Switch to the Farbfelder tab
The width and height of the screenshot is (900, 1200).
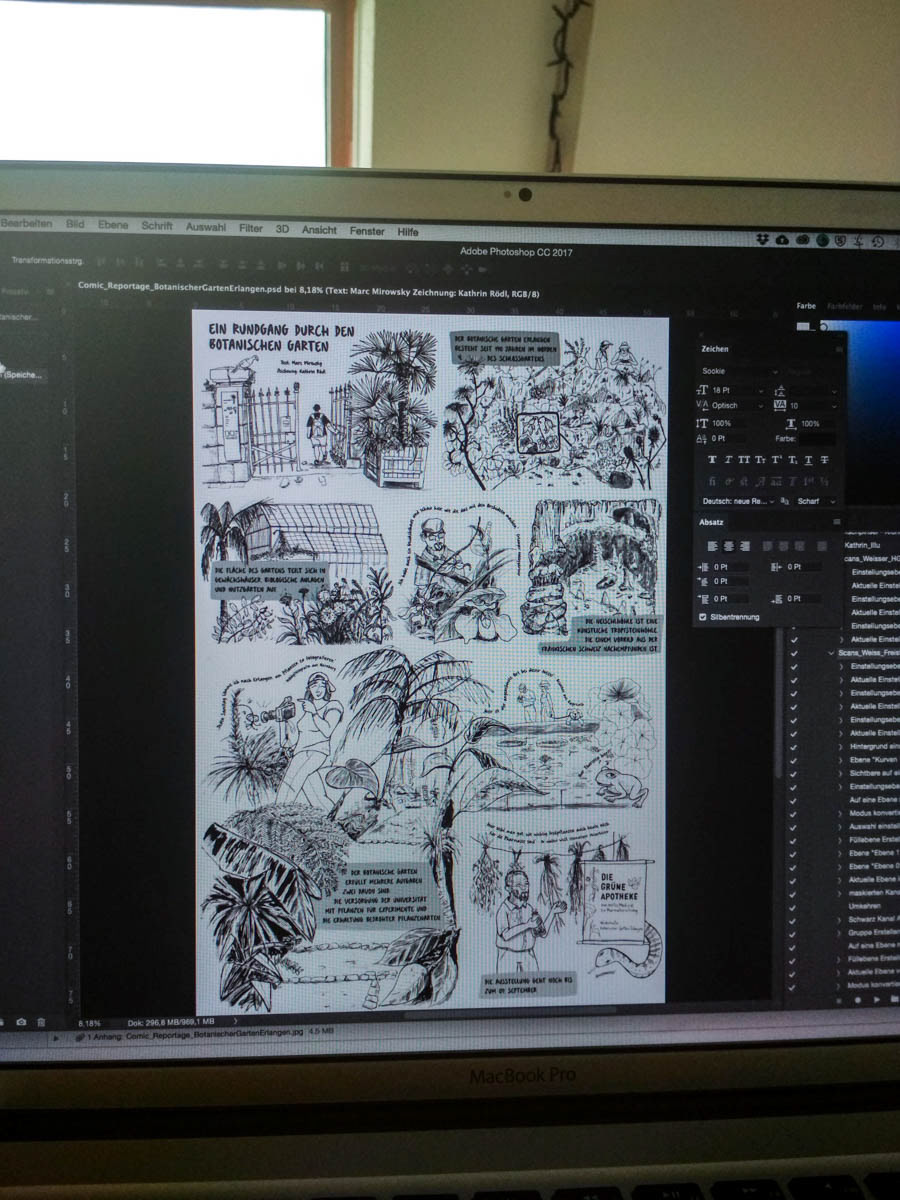(844, 307)
